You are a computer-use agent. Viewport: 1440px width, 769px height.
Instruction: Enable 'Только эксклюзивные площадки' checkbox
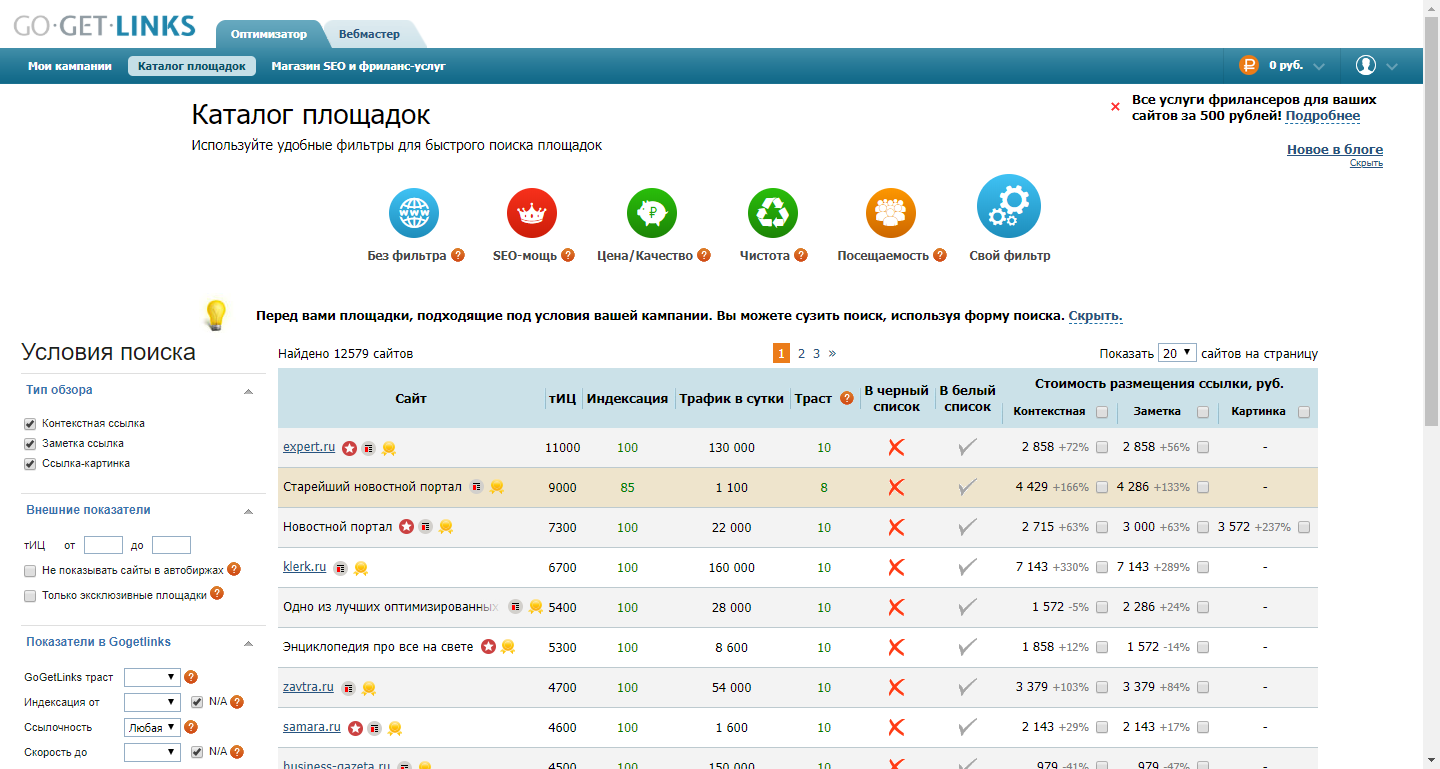30,595
